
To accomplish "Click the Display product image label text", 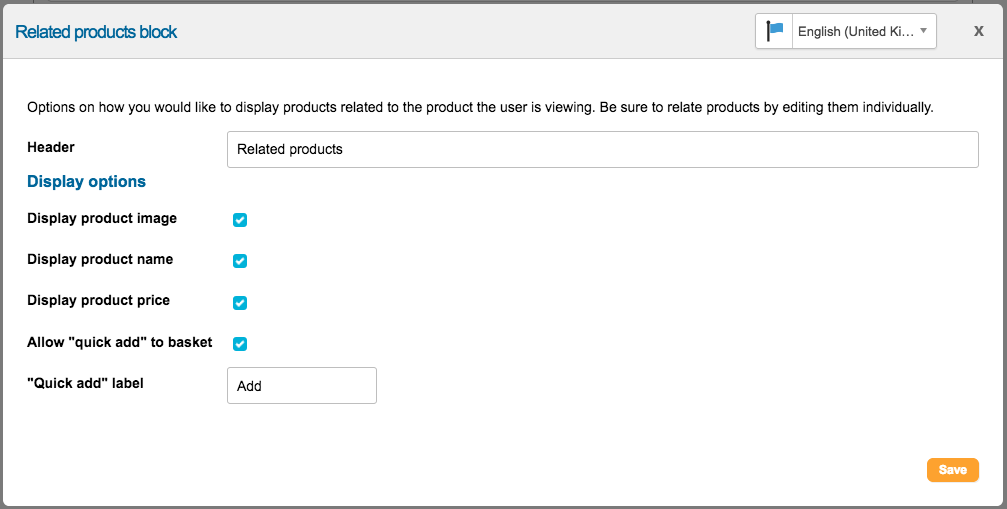I will pos(102,218).
